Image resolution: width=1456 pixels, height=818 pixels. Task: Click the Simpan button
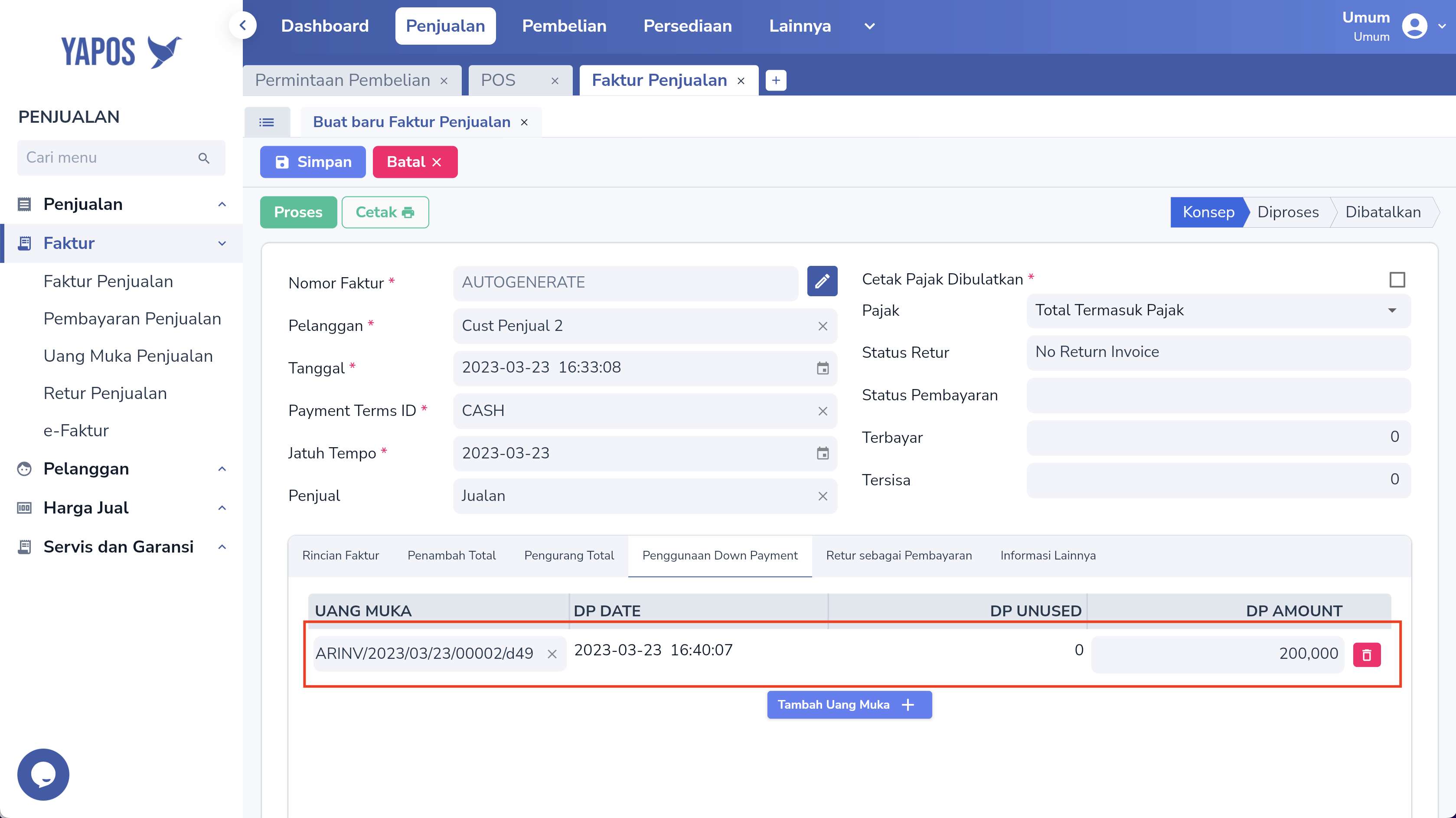click(313, 162)
